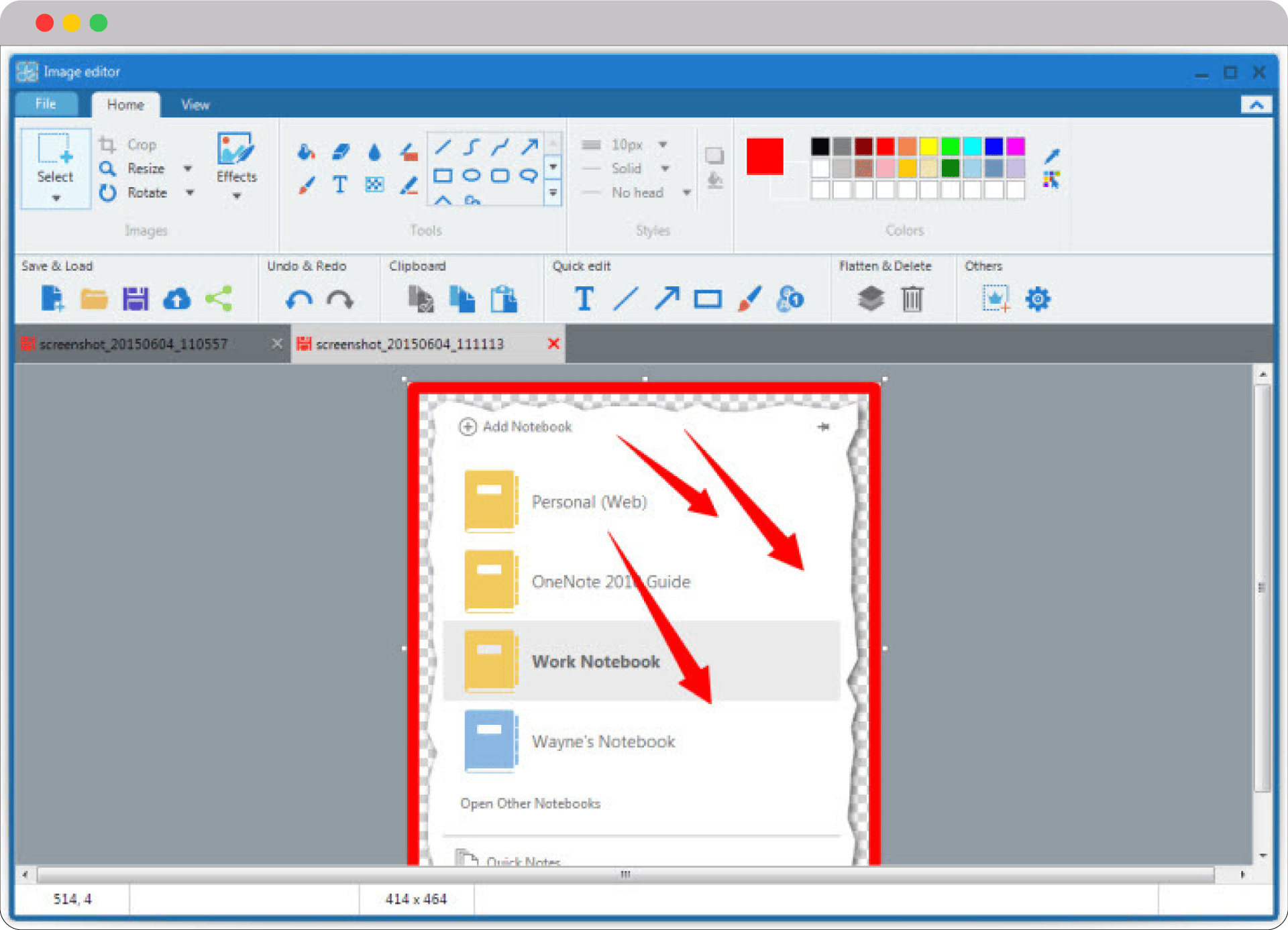Collapse the ribbon with chevron button
Screen dimensions: 1288x930
coord(1256,105)
